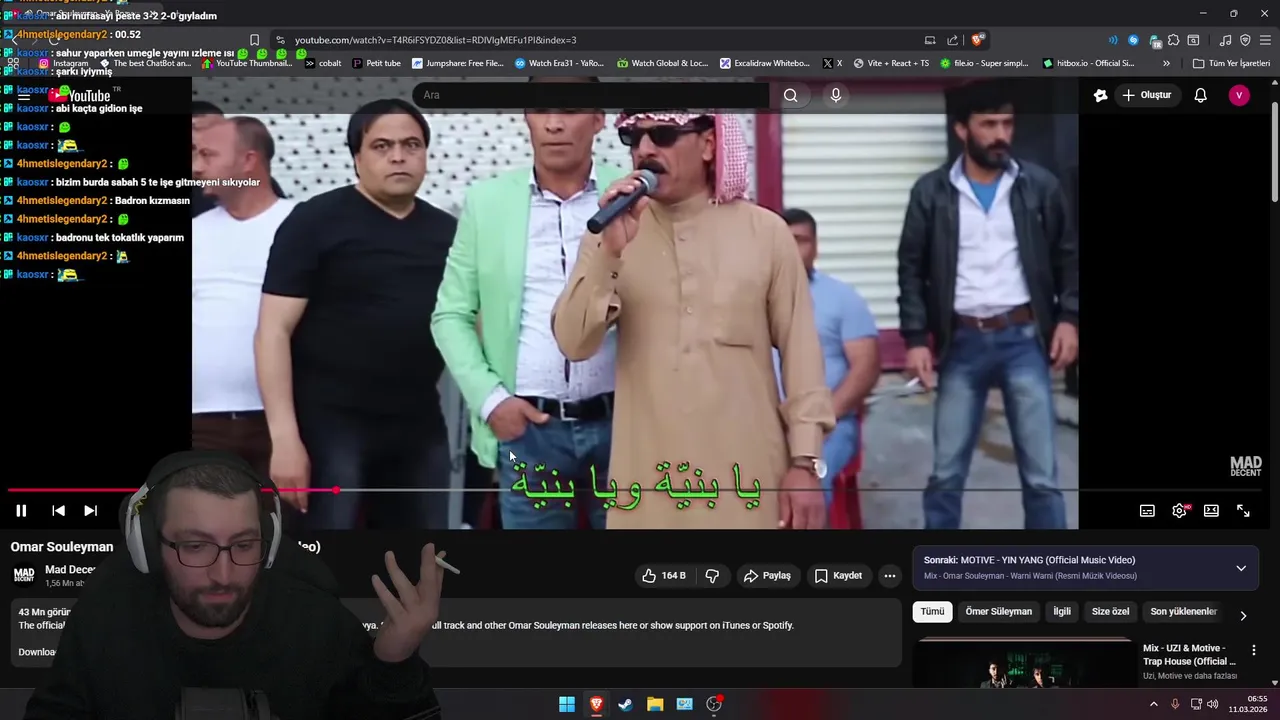Screen dimensions: 1280x720
Task: Switch the player to theater mode
Action: pos(1211,510)
